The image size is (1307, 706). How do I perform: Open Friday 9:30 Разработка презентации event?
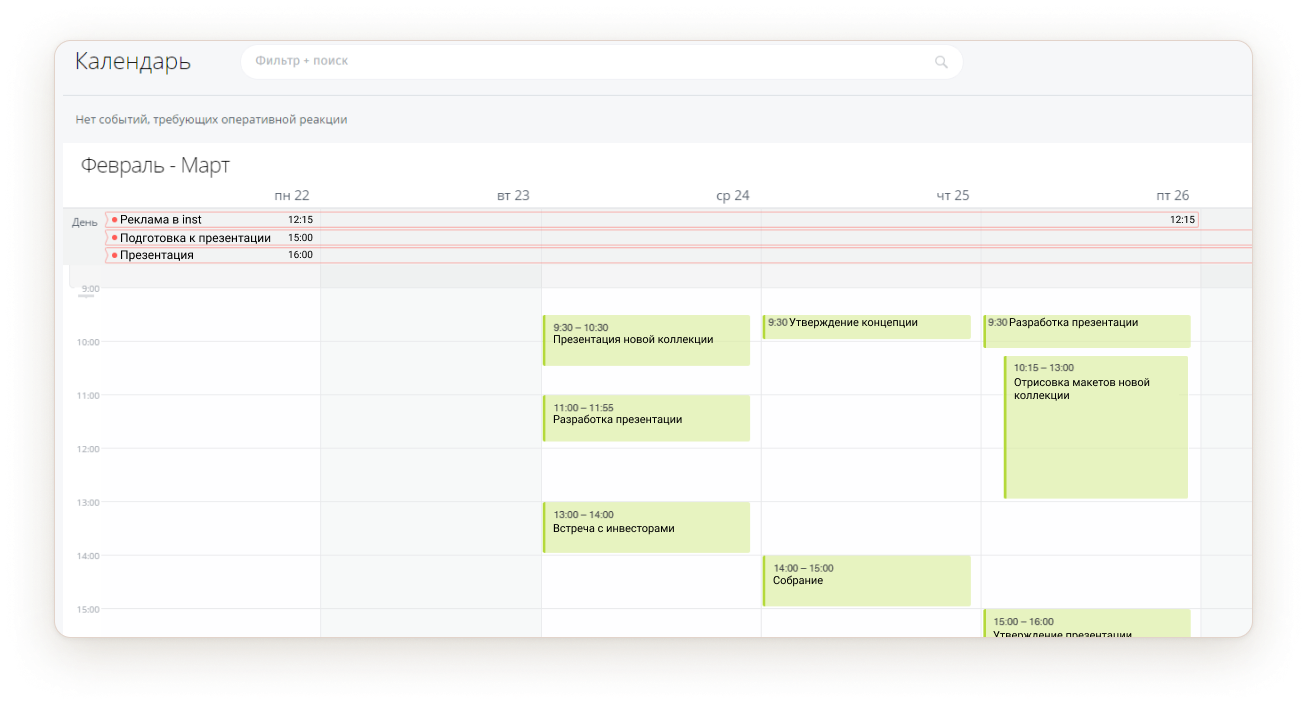point(1087,331)
